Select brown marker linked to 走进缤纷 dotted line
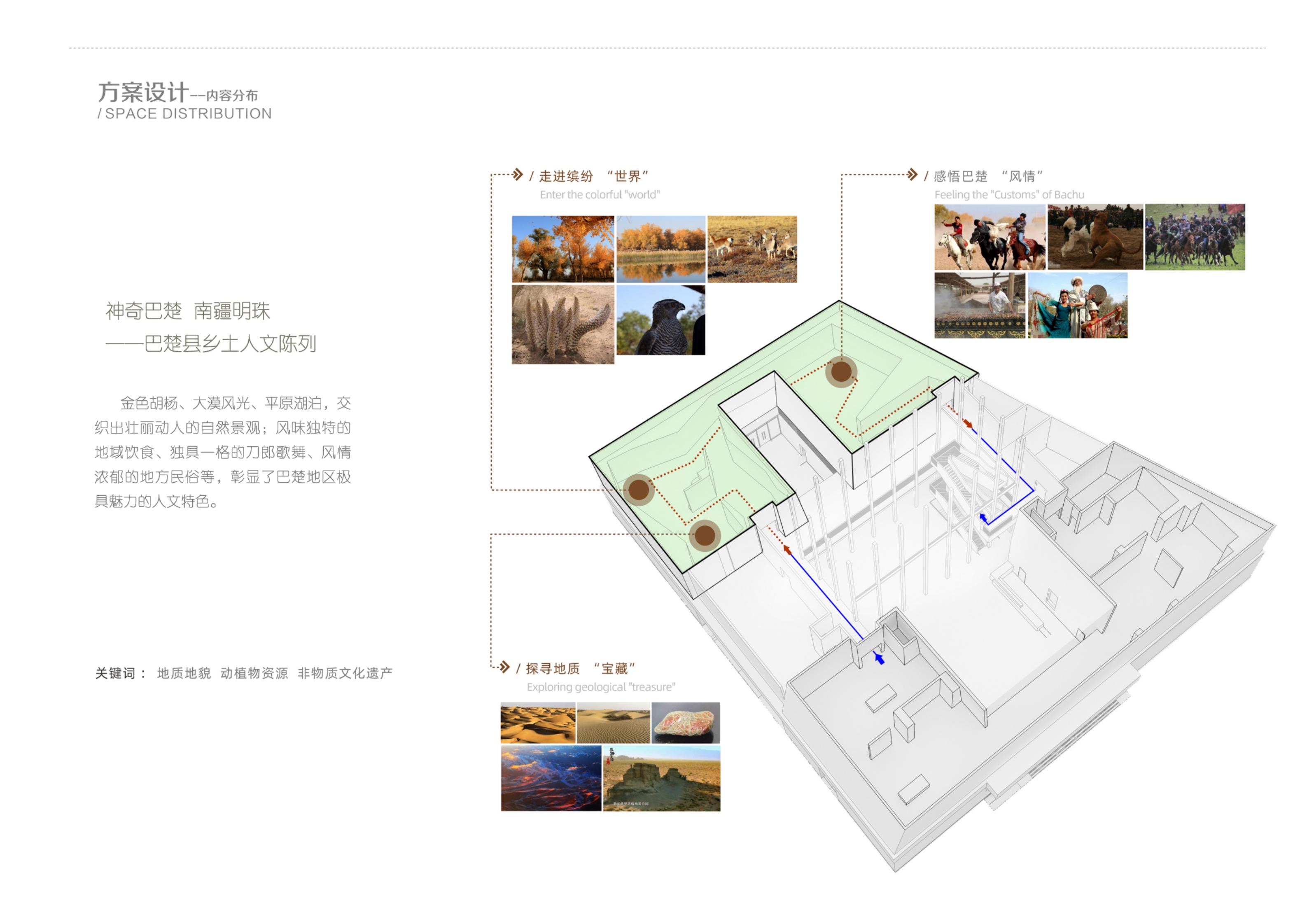The width and height of the screenshot is (1307, 924). (638, 489)
